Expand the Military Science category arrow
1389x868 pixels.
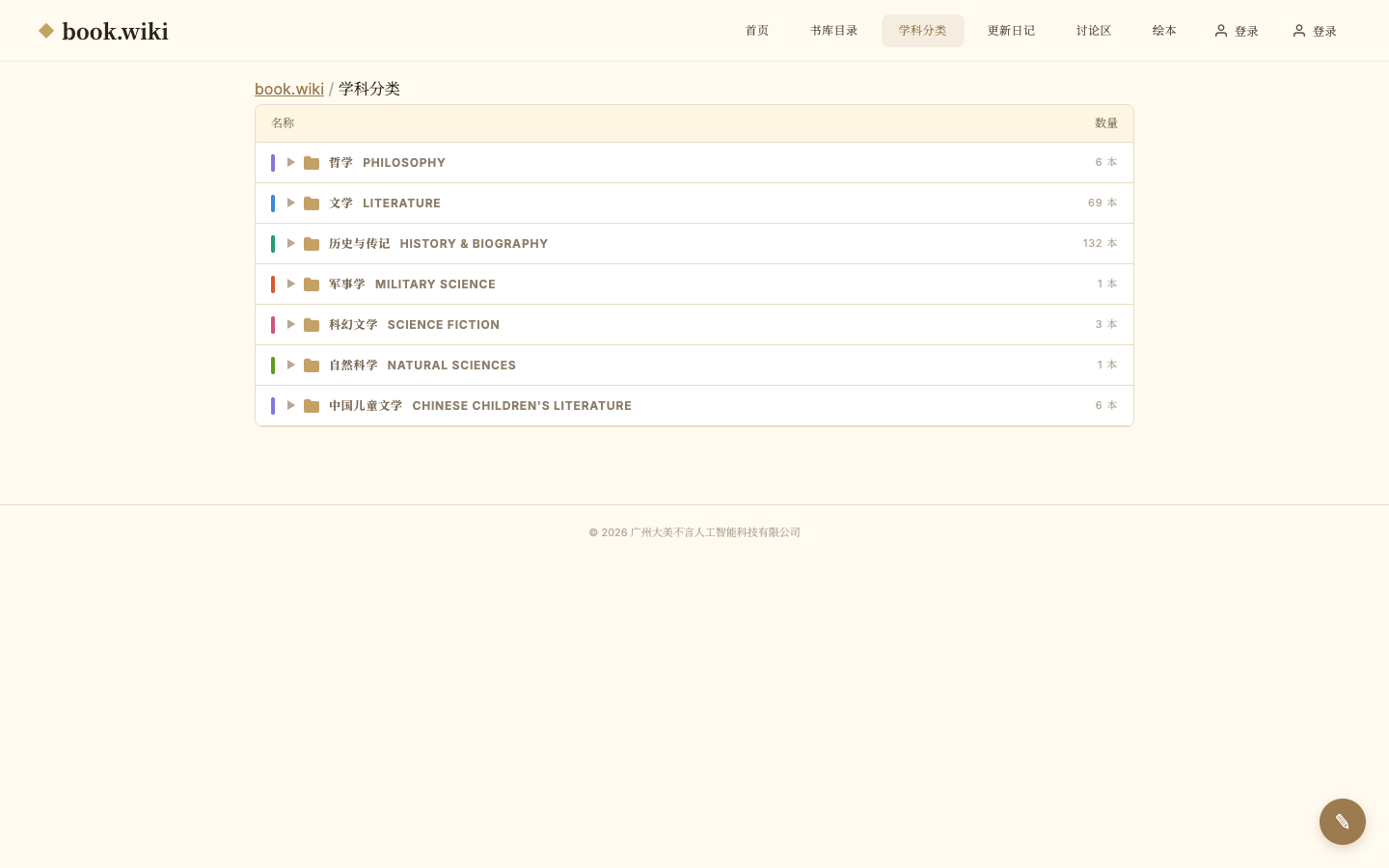coord(290,284)
